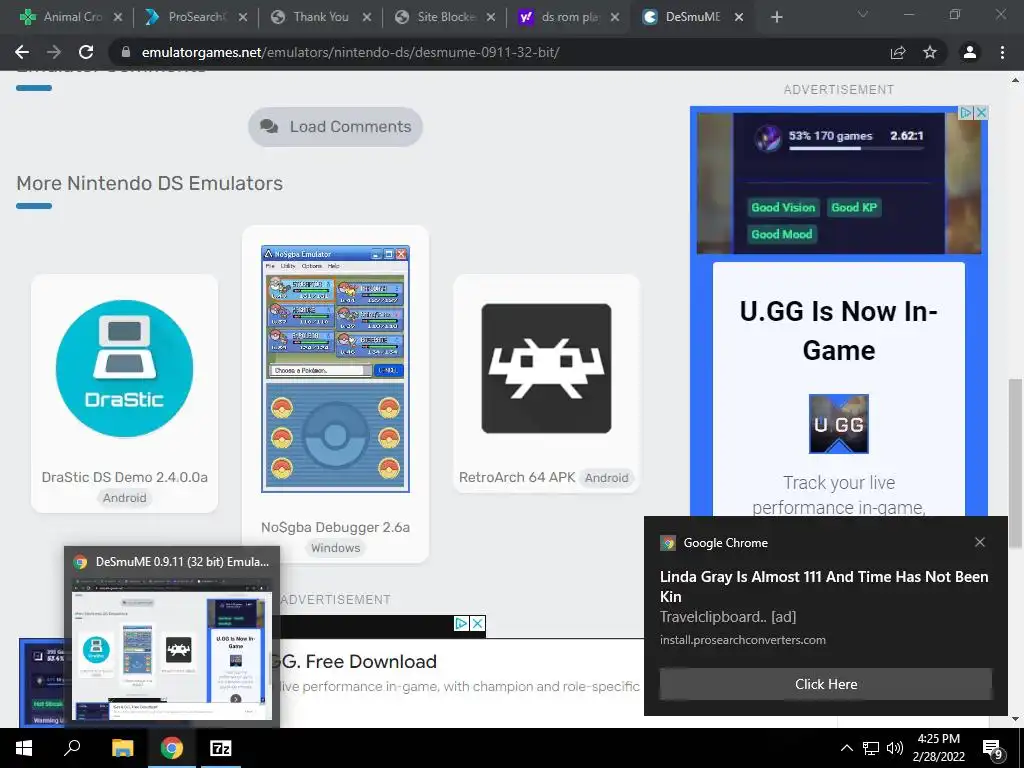
Task: Open the DraStic DS Demo 2.4.0.0a link
Action: point(125,477)
